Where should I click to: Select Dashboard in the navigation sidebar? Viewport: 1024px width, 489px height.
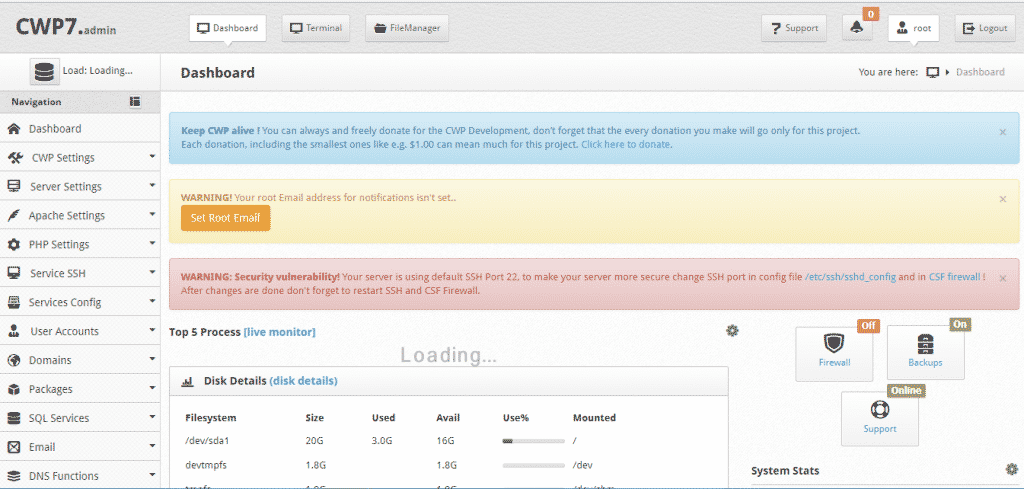pos(55,129)
